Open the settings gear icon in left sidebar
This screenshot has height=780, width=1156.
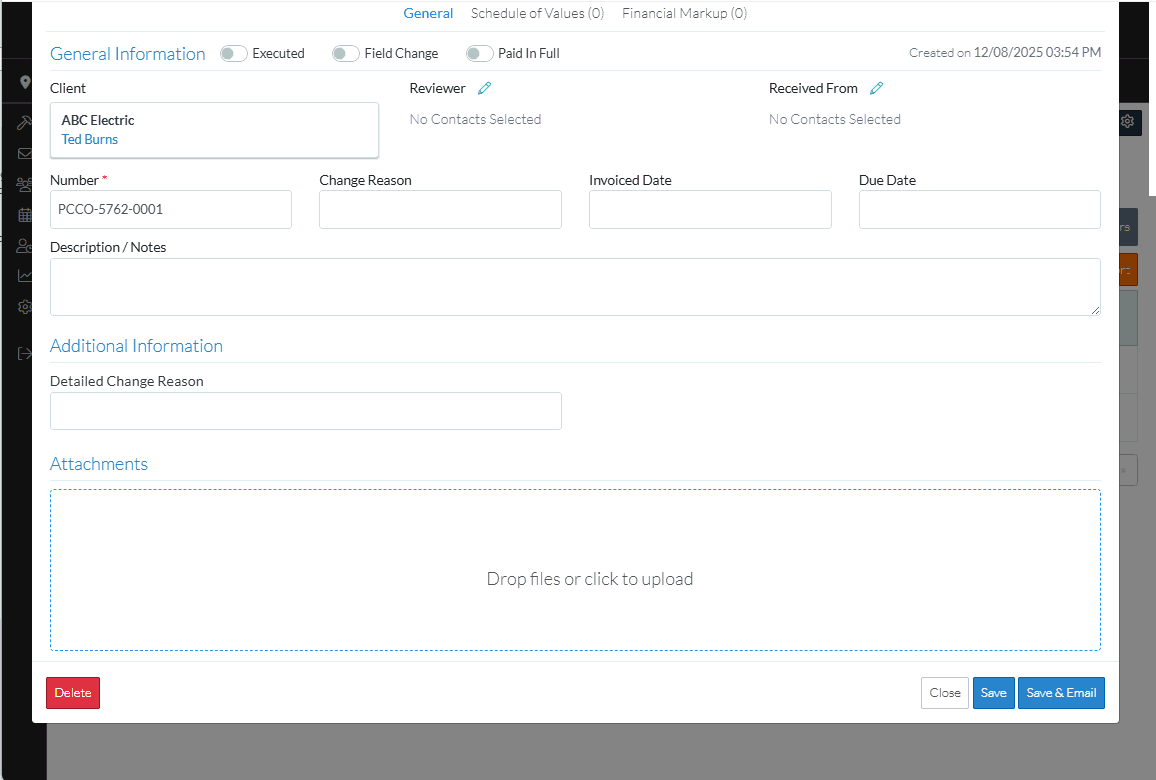click(25, 307)
